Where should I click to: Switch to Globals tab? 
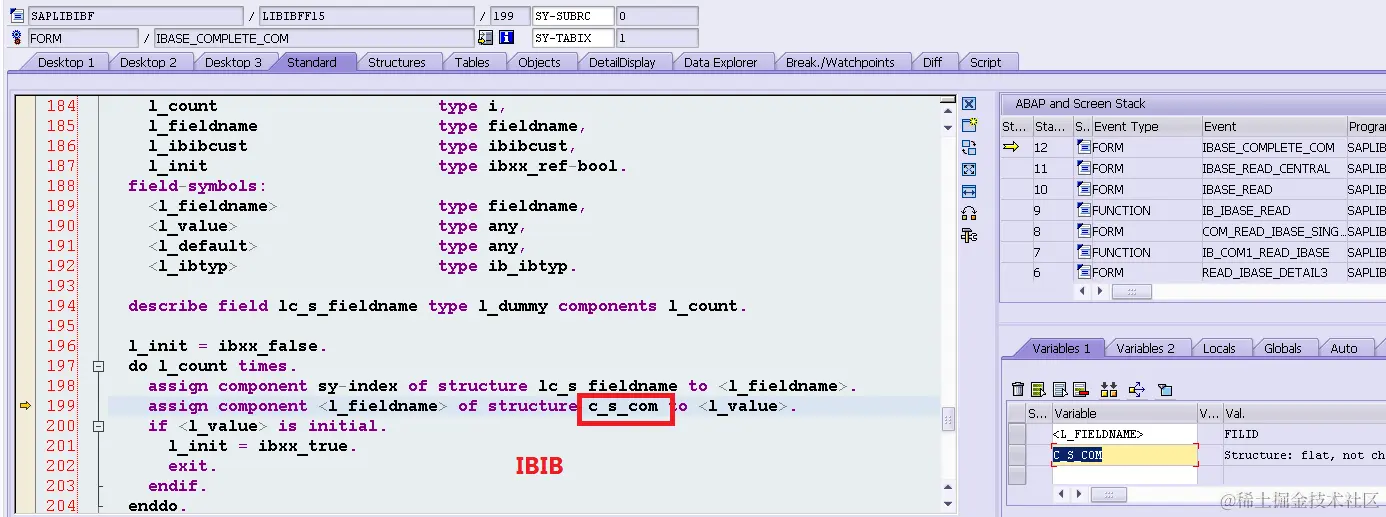[x=1282, y=348]
